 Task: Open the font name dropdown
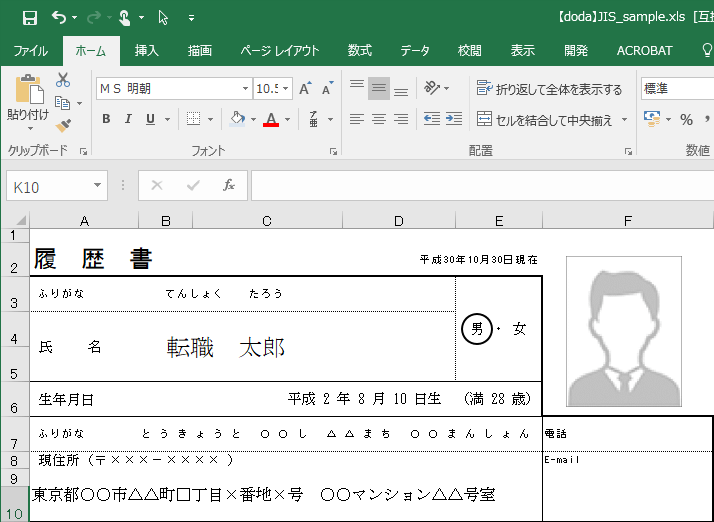[x=245, y=88]
